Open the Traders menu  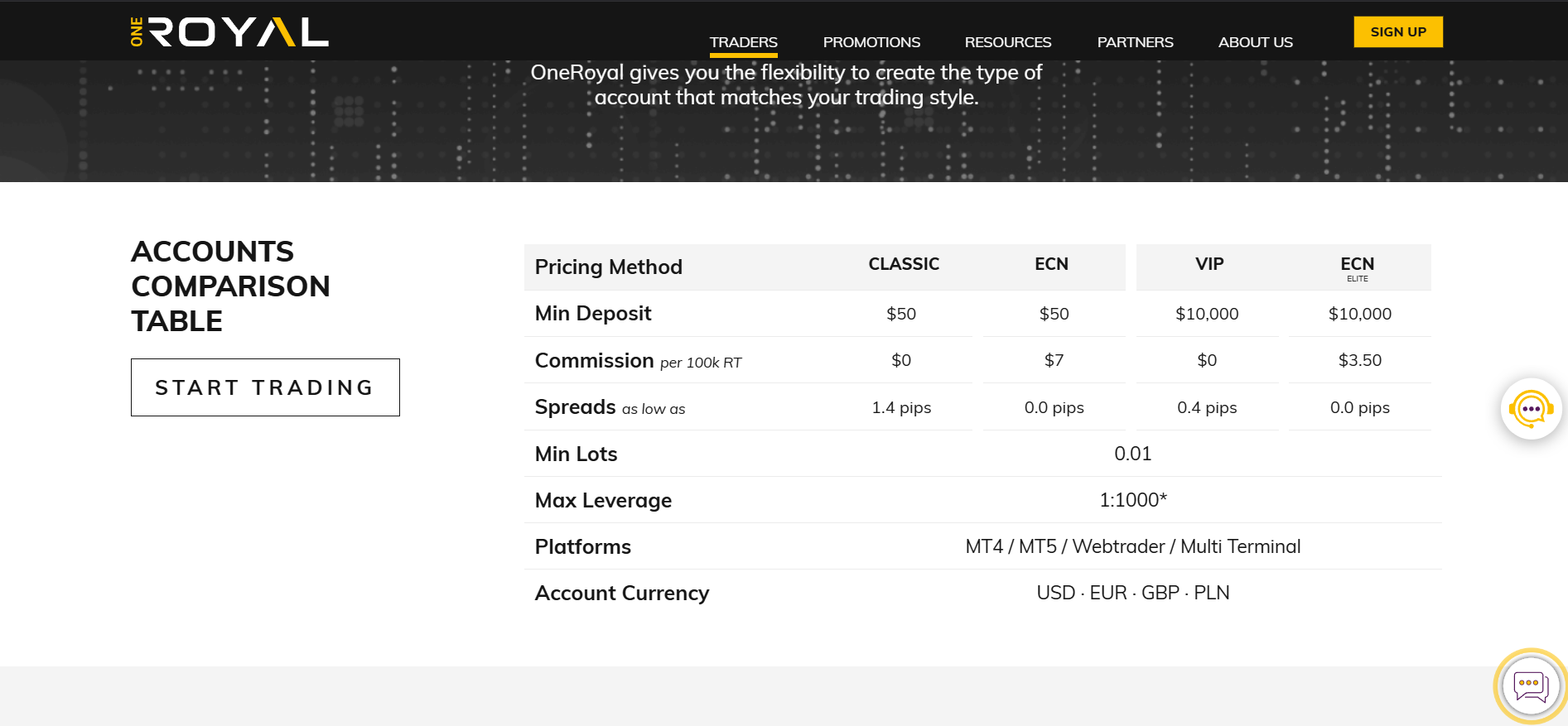[x=743, y=42]
